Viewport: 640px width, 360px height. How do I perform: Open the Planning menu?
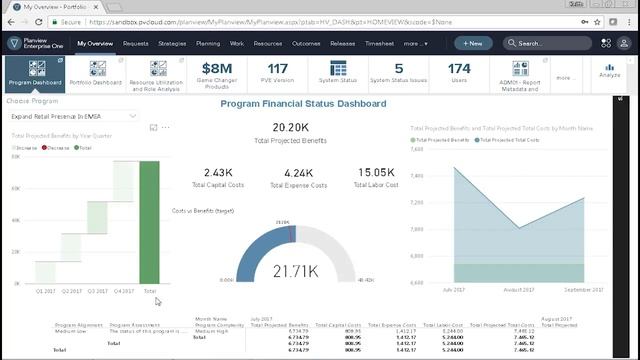[x=208, y=44]
